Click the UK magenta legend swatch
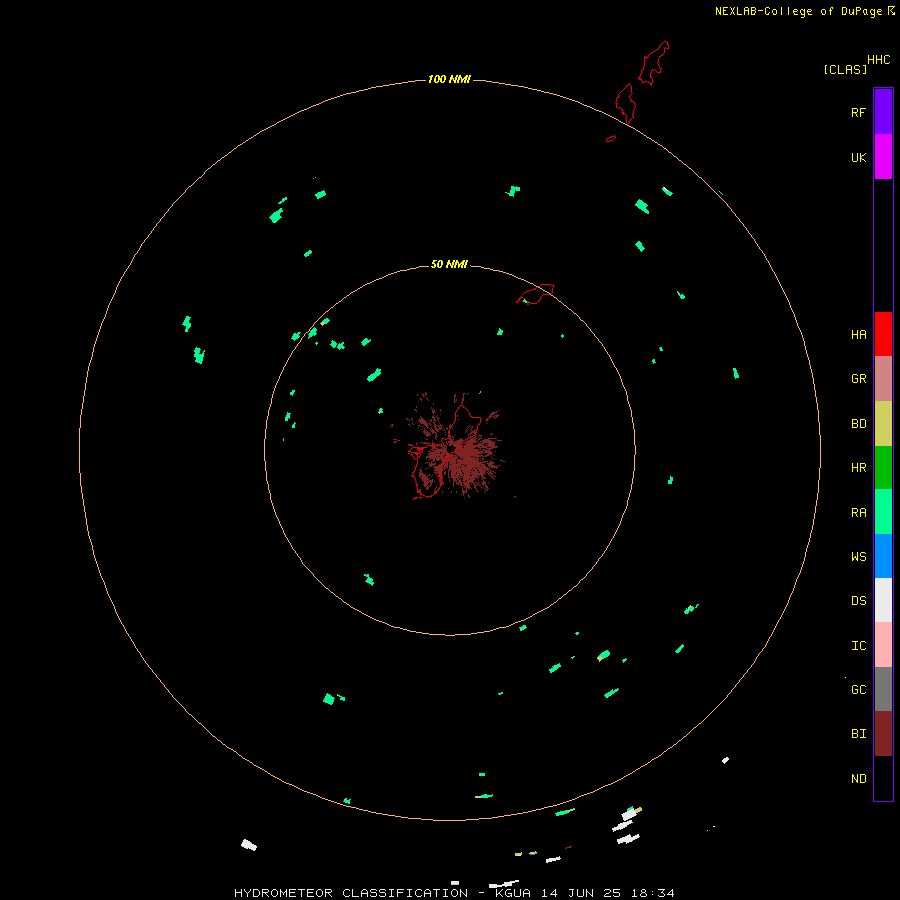 pyautogui.click(x=883, y=157)
